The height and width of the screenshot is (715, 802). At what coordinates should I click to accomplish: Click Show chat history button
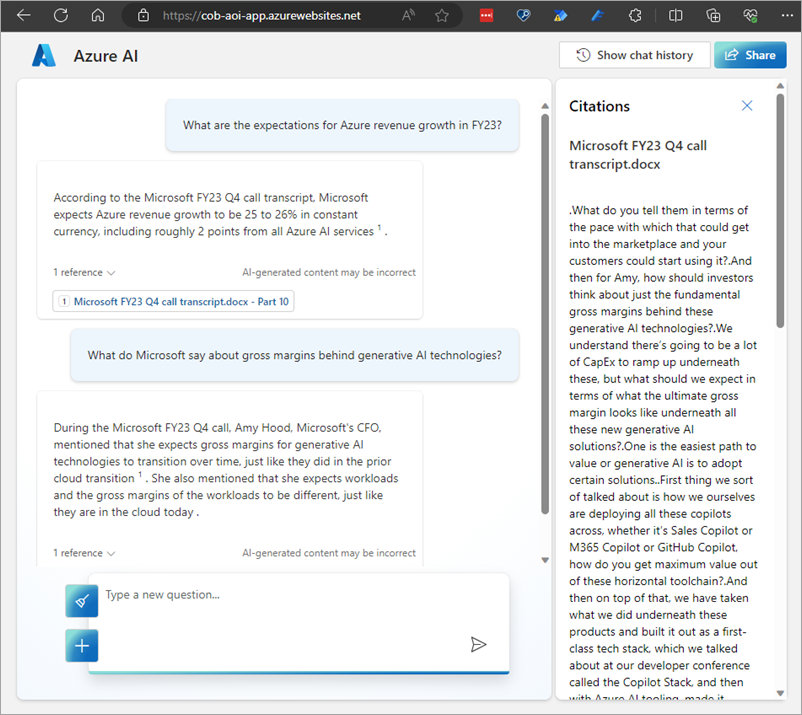click(x=635, y=55)
